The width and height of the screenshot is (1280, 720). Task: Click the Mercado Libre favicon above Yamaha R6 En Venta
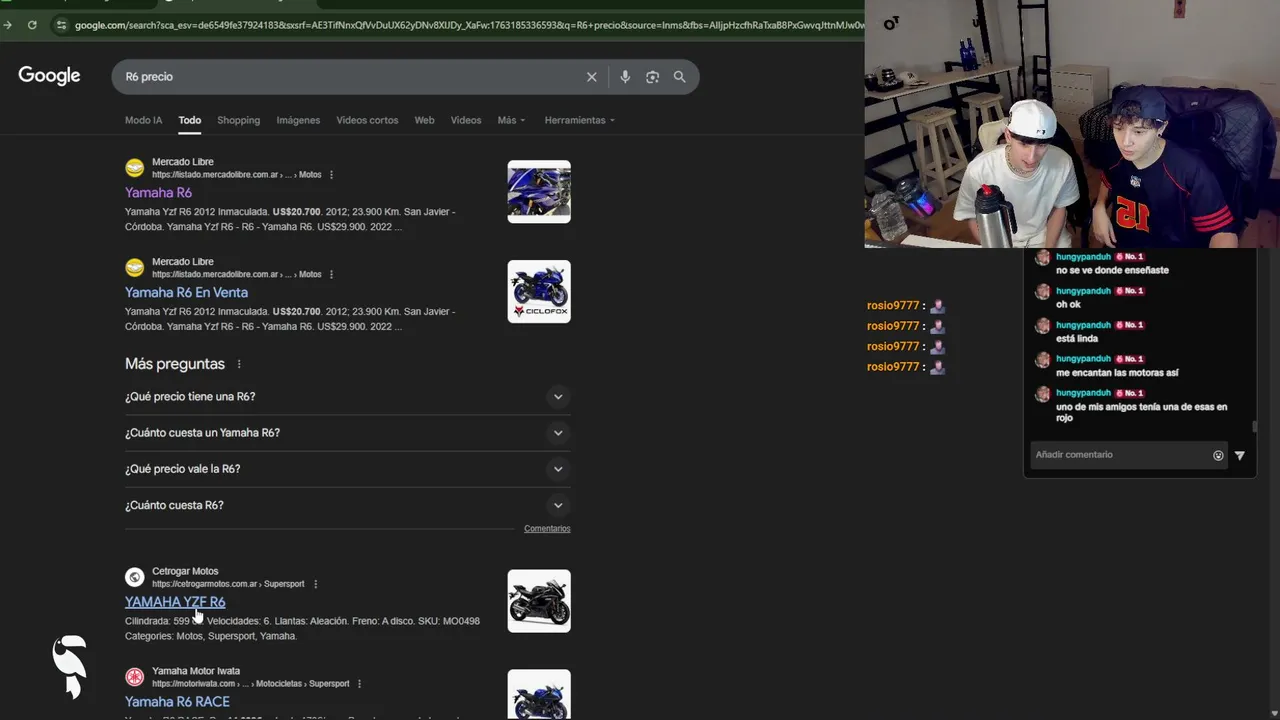point(135,268)
